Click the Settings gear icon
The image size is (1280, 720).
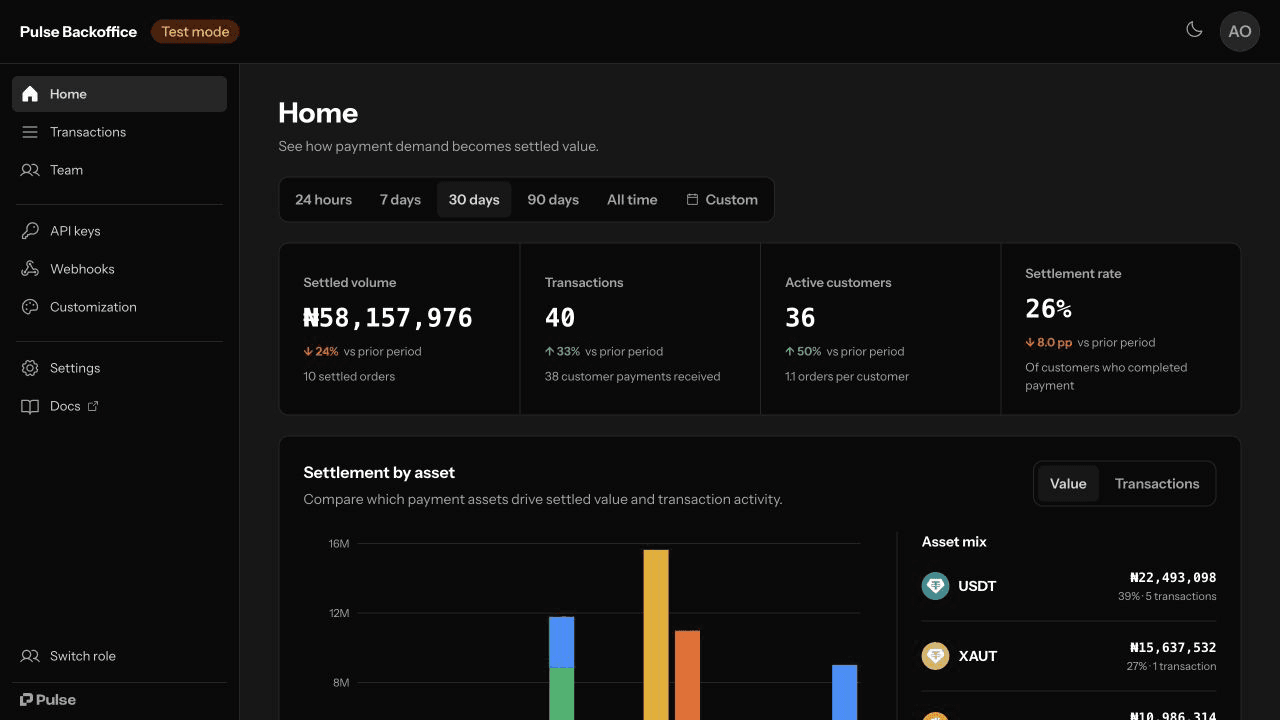(30, 368)
